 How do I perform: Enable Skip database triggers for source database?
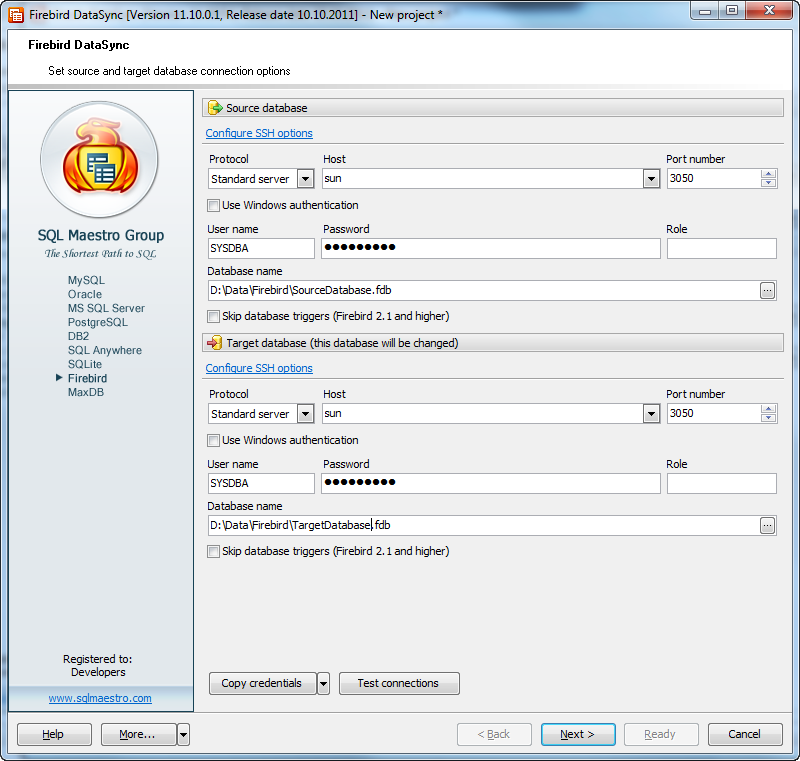(214, 316)
